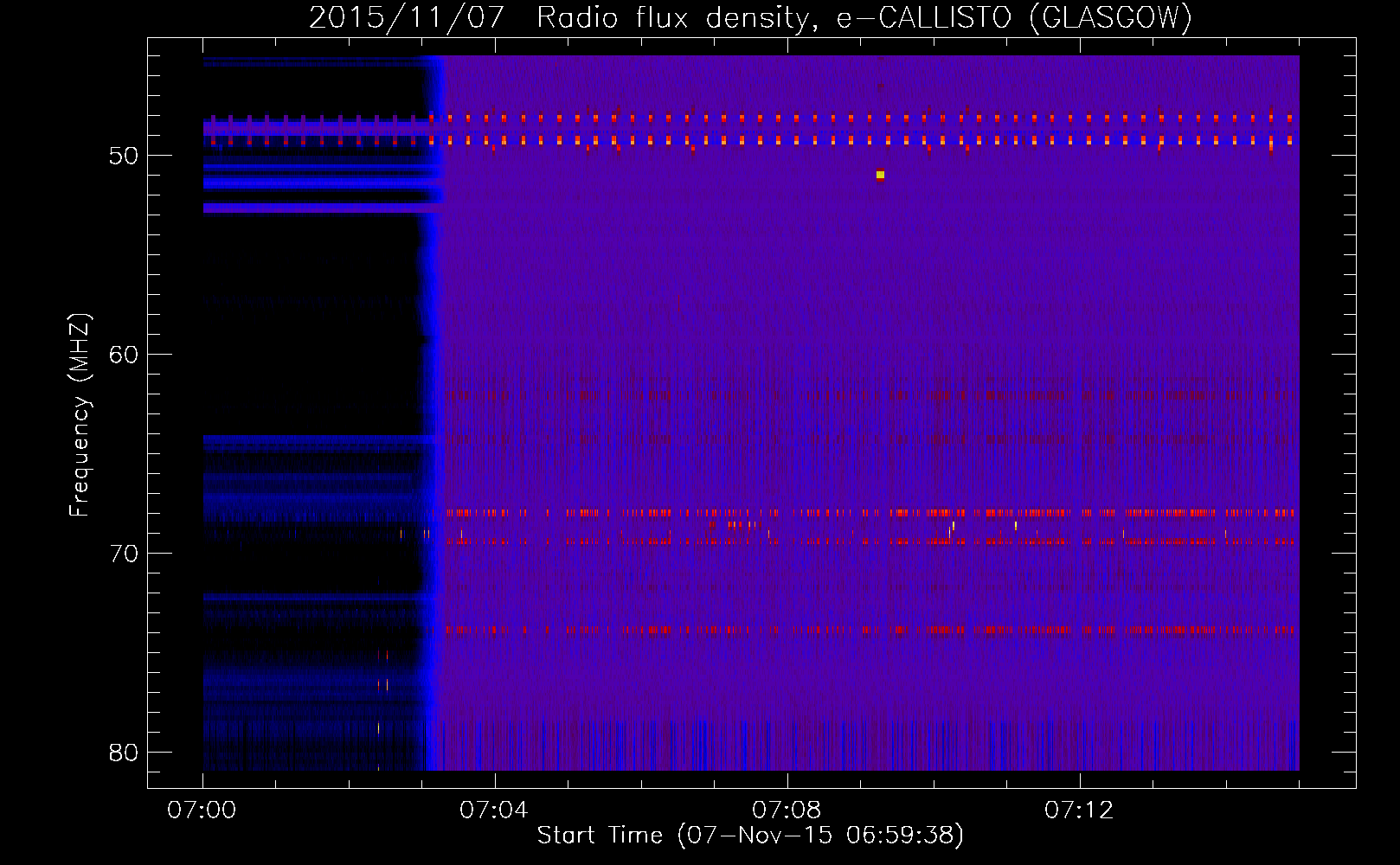Screen dimensions: 1400x865
Task: Click the 07:12 time tick label
Action: pyautogui.click(x=1079, y=811)
